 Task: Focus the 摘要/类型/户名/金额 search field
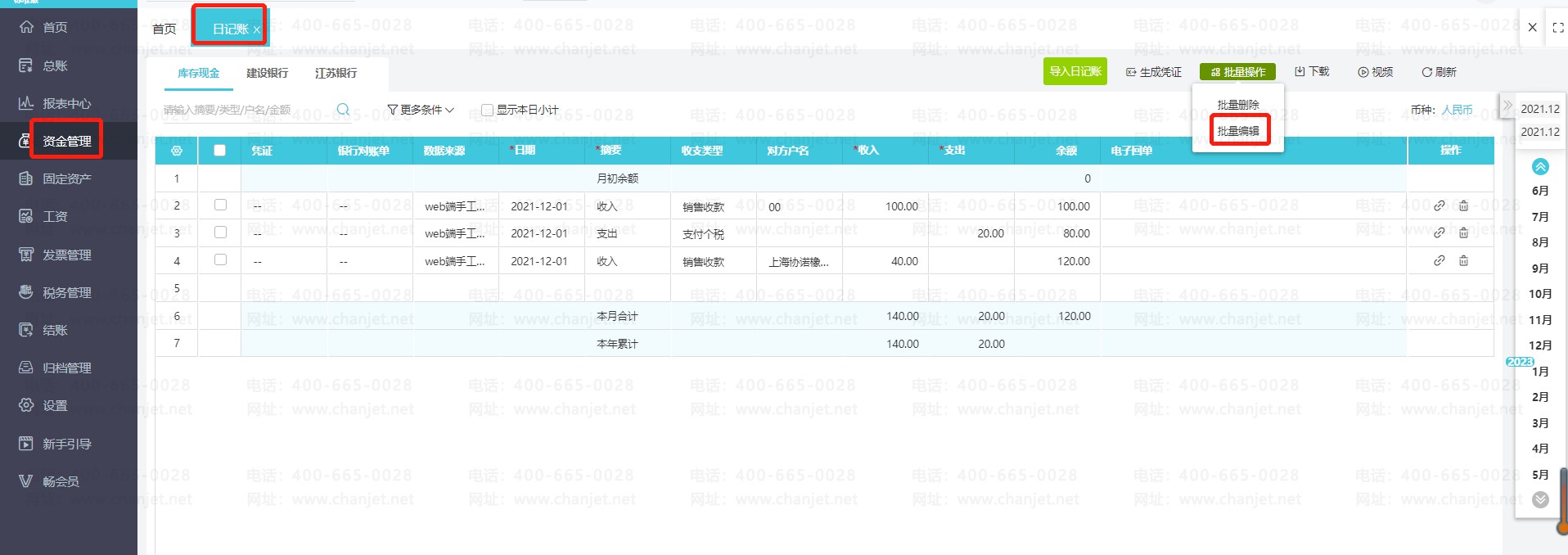(x=246, y=110)
